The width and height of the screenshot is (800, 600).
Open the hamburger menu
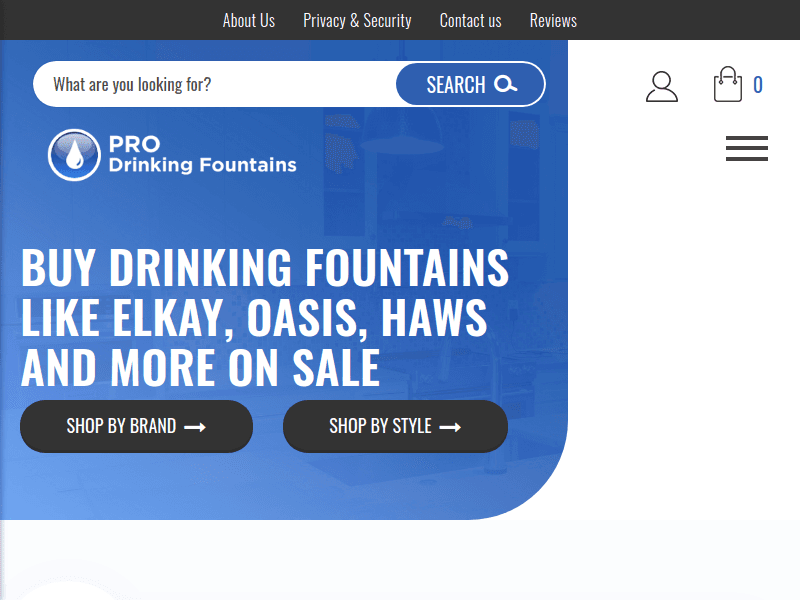coord(746,148)
